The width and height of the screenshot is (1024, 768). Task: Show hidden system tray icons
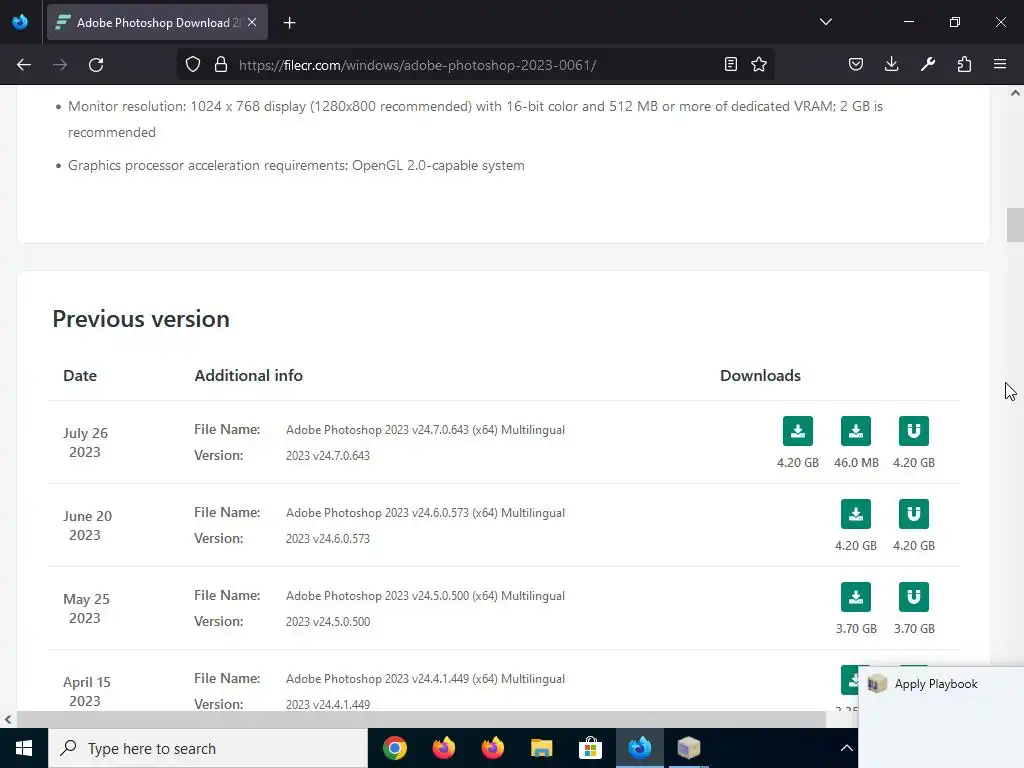tap(846, 748)
